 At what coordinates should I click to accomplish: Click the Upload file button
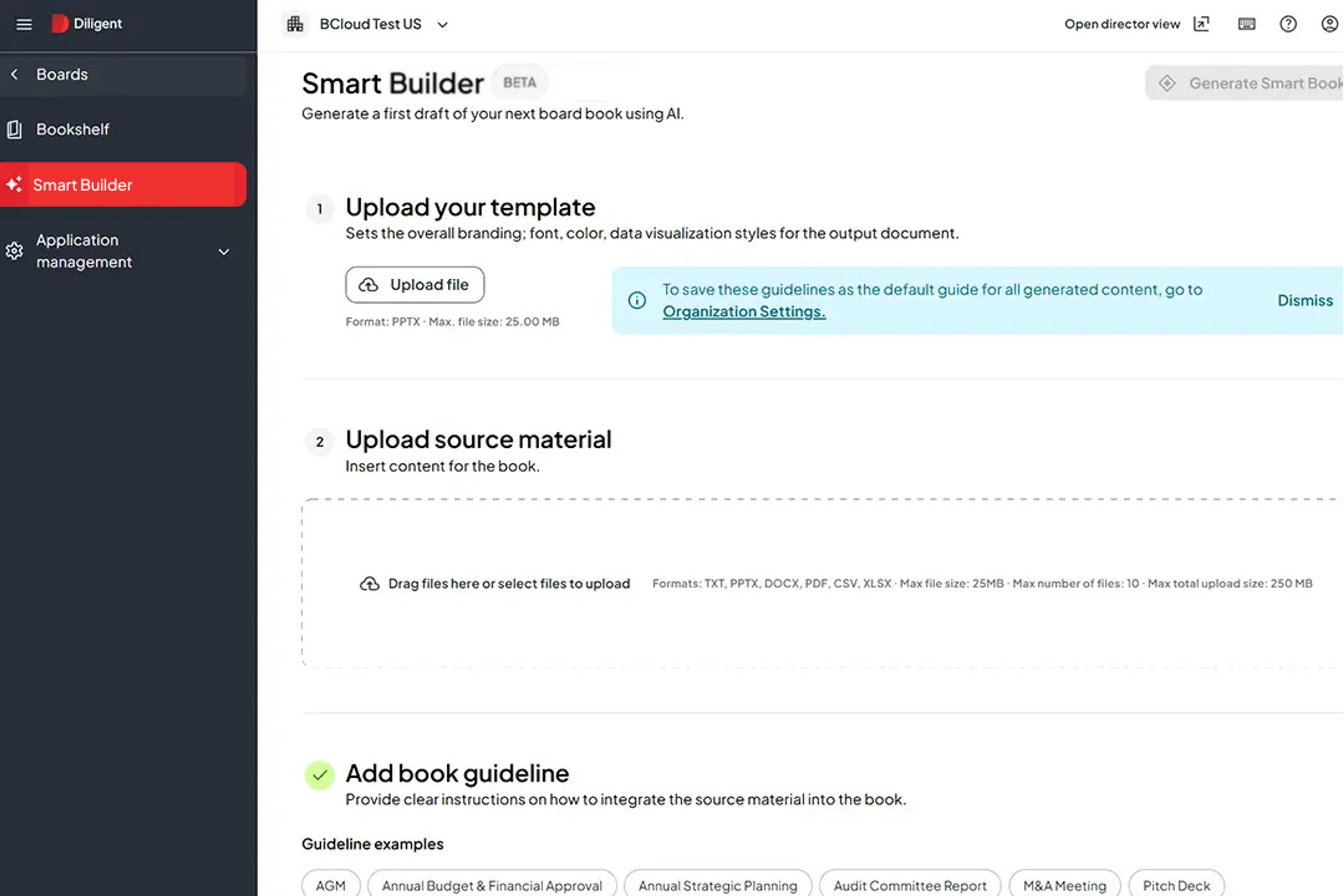tap(415, 285)
